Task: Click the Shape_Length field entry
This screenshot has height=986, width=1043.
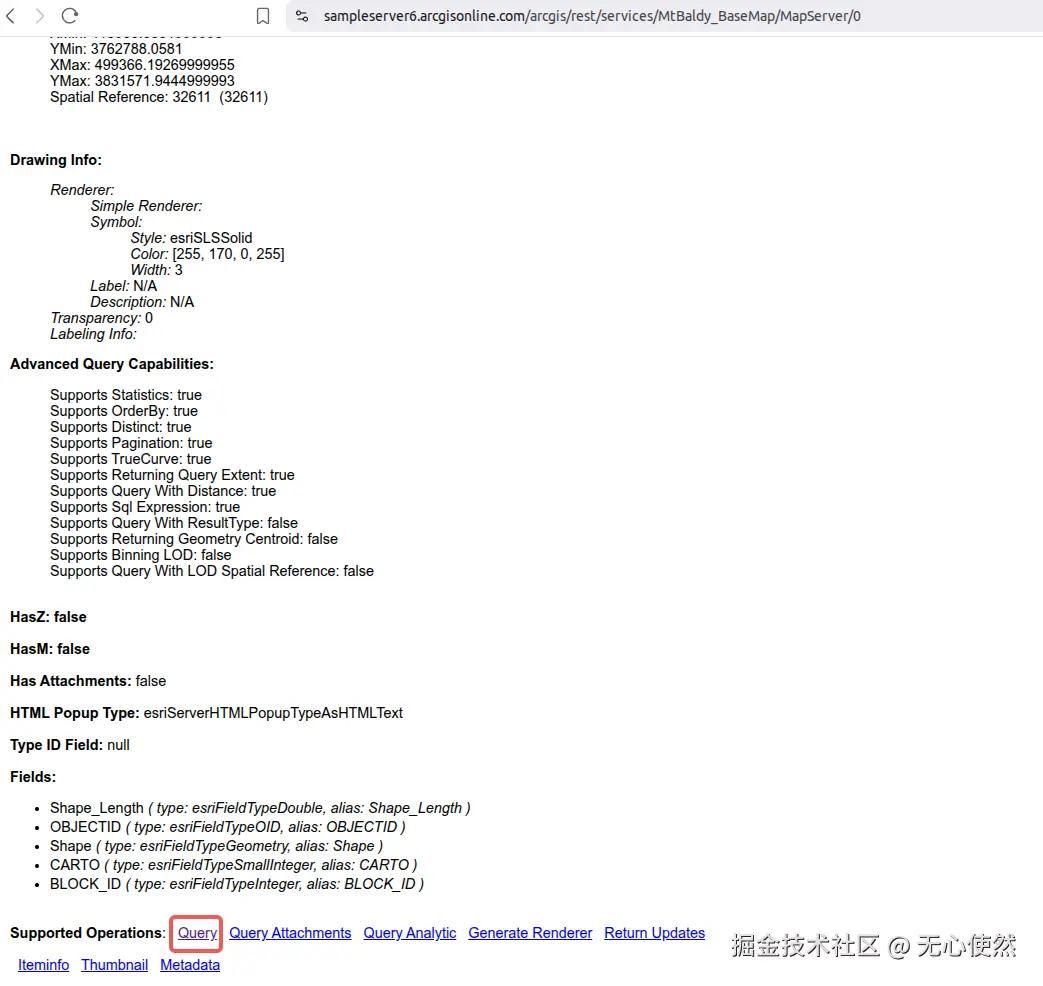Action: click(260, 808)
